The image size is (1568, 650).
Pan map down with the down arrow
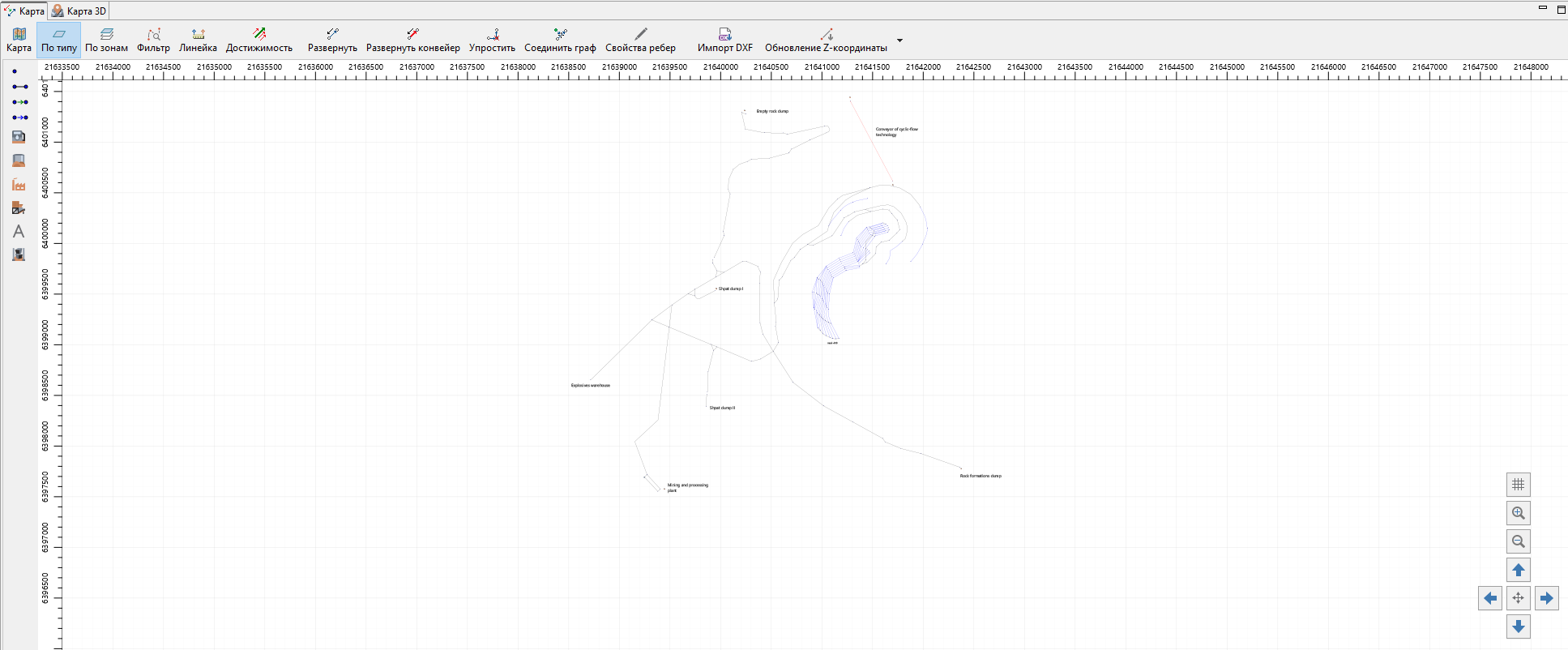(1518, 626)
